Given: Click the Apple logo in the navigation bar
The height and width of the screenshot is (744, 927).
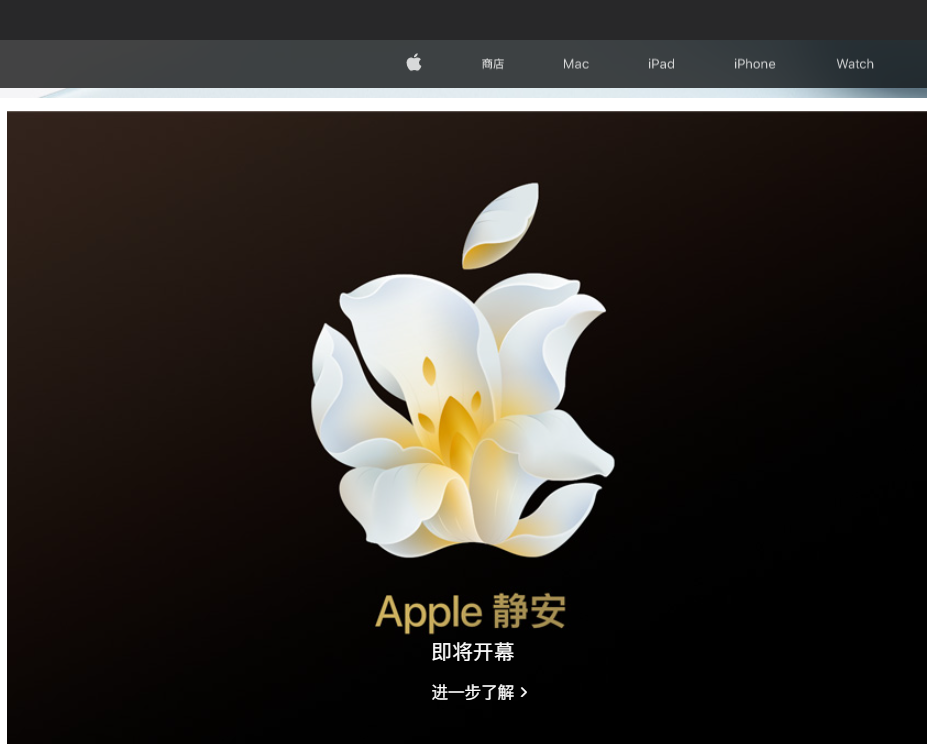Looking at the screenshot, I should click(413, 64).
